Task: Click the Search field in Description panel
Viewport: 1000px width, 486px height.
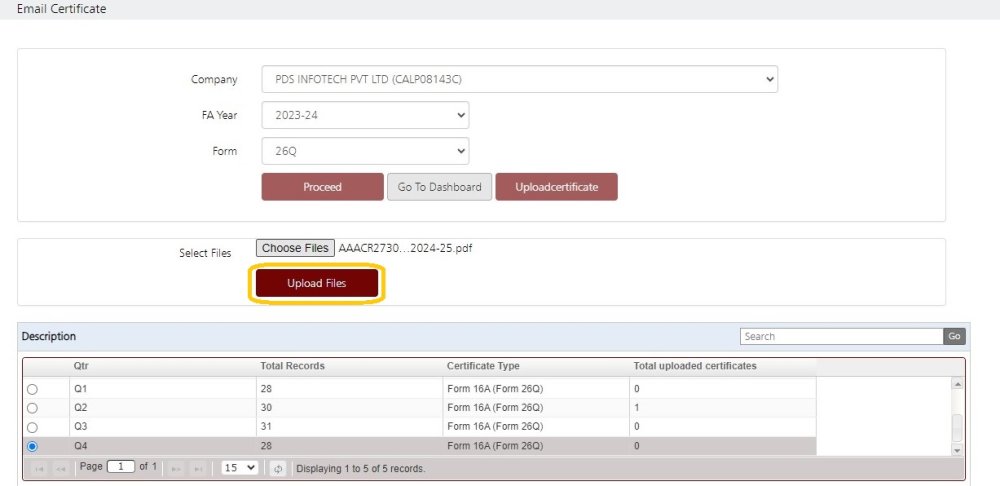Action: point(841,336)
